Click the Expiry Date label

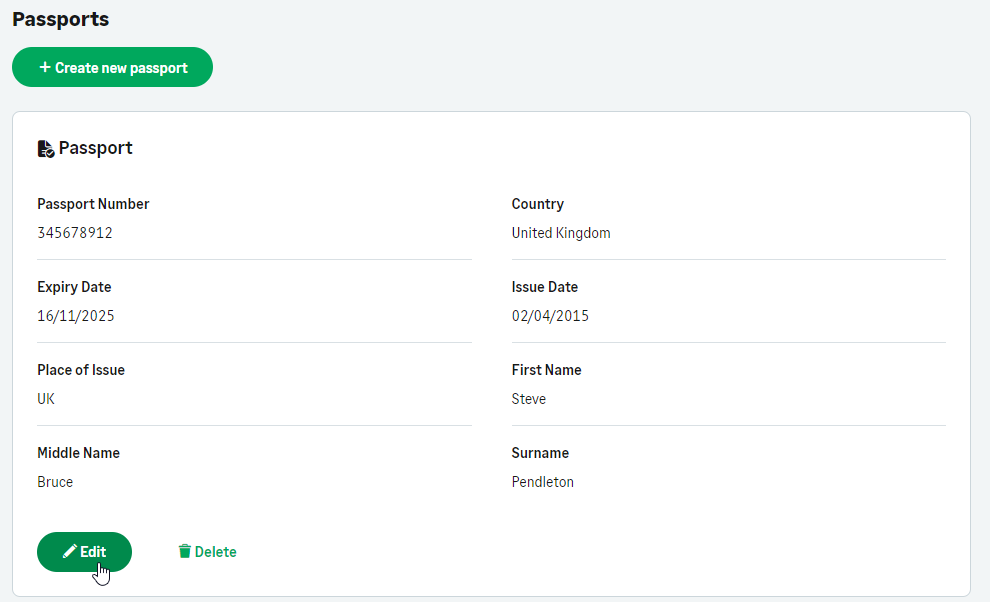tap(74, 287)
